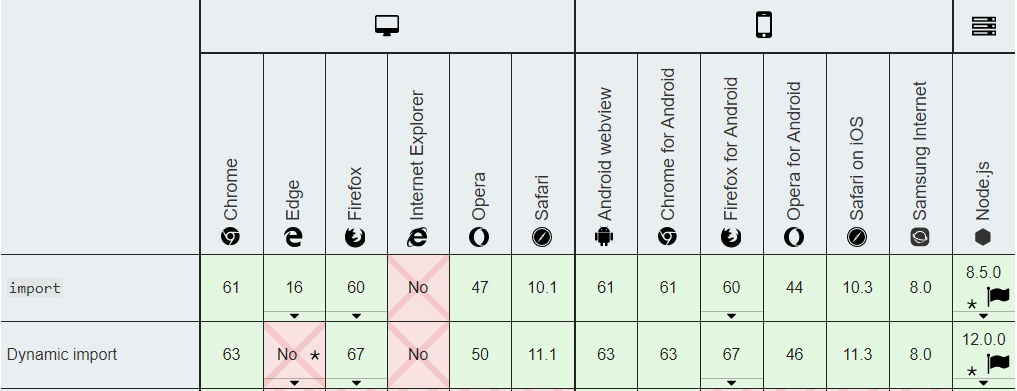Click the desktop monitor platform icon
Image resolution: width=1017 pixels, height=391 pixels.
(x=387, y=26)
